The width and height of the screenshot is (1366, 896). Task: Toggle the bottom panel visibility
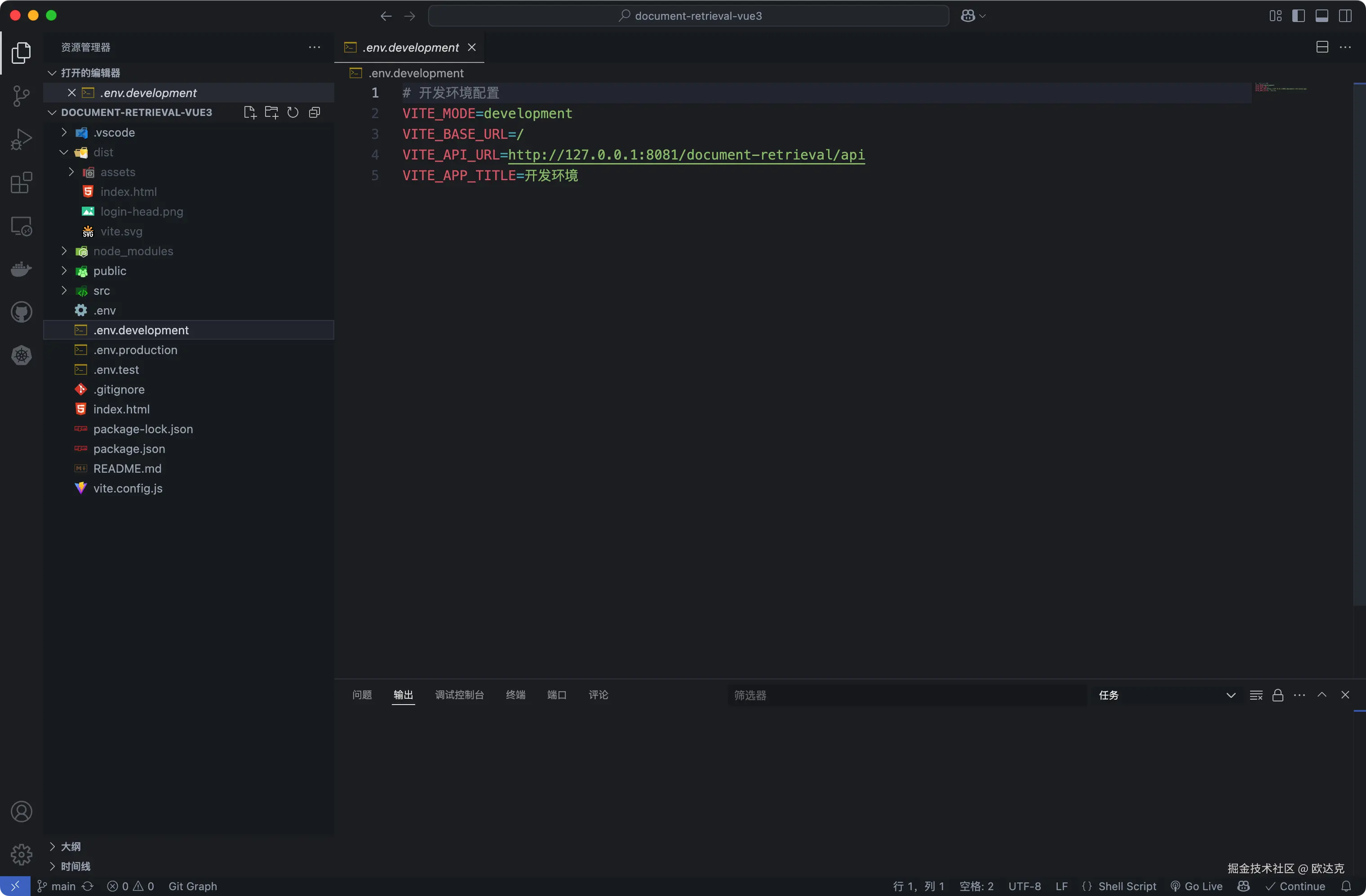coord(1322,15)
